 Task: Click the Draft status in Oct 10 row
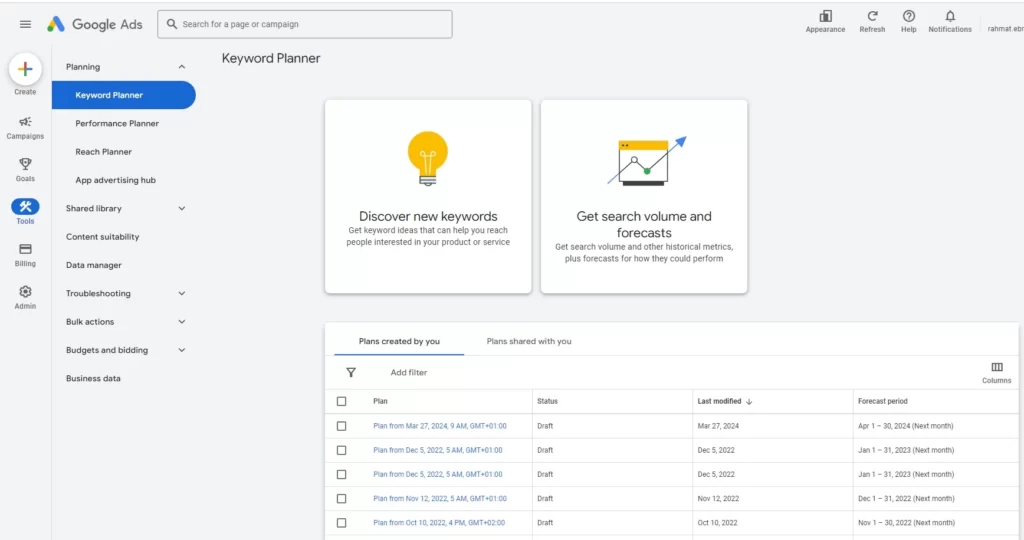[x=545, y=522]
